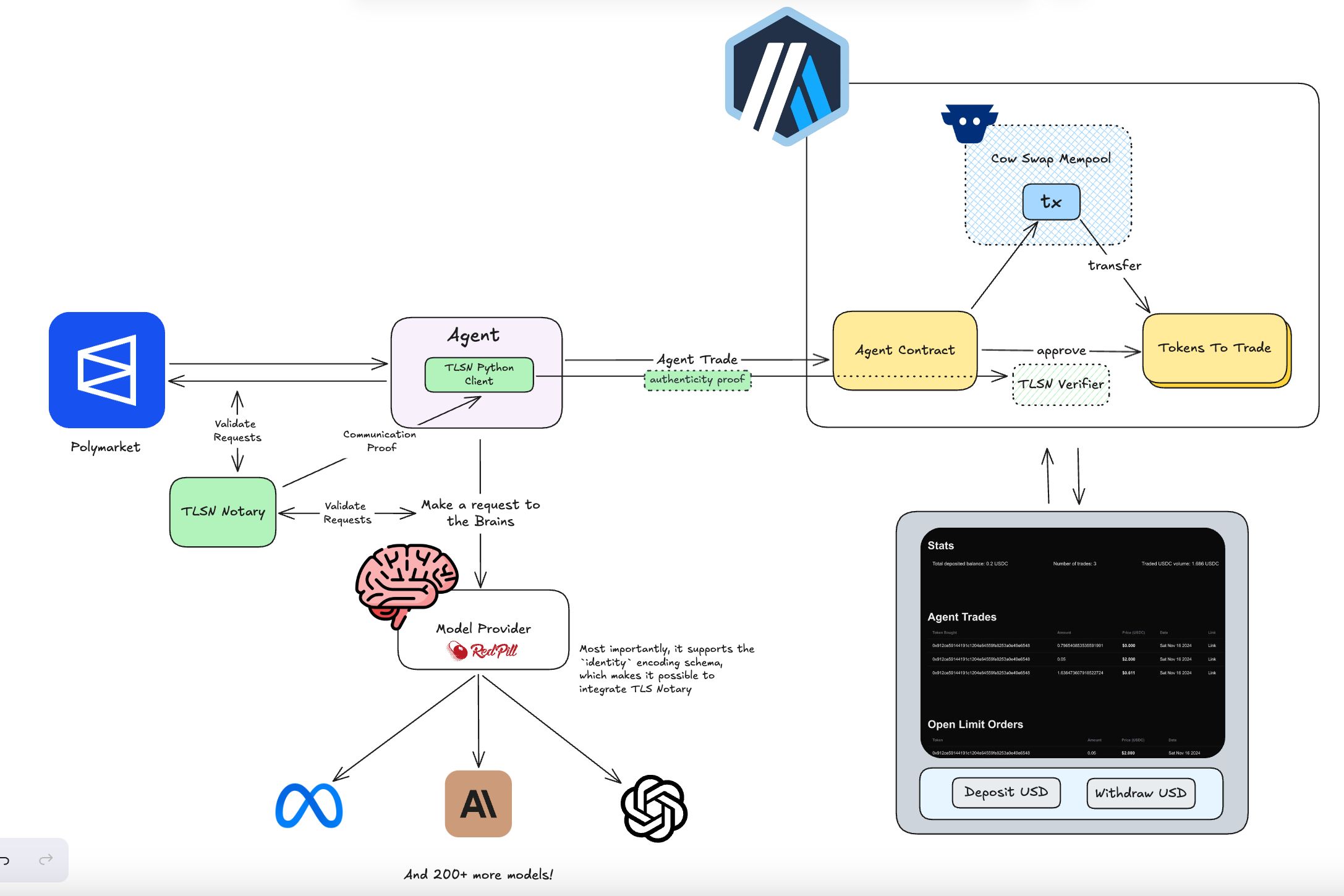Click the Open Limit Orders heading
This screenshot has height=896, width=1344.
coord(975,724)
